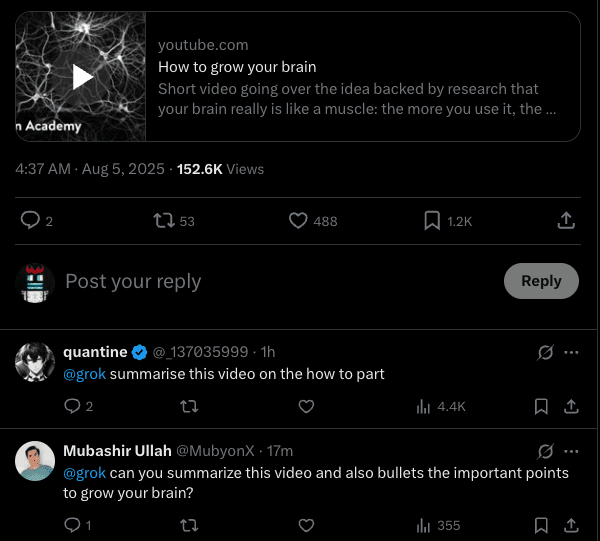This screenshot has width=600, height=541.
Task: Open Mubashir Ullah's profile name
Action: (117, 451)
